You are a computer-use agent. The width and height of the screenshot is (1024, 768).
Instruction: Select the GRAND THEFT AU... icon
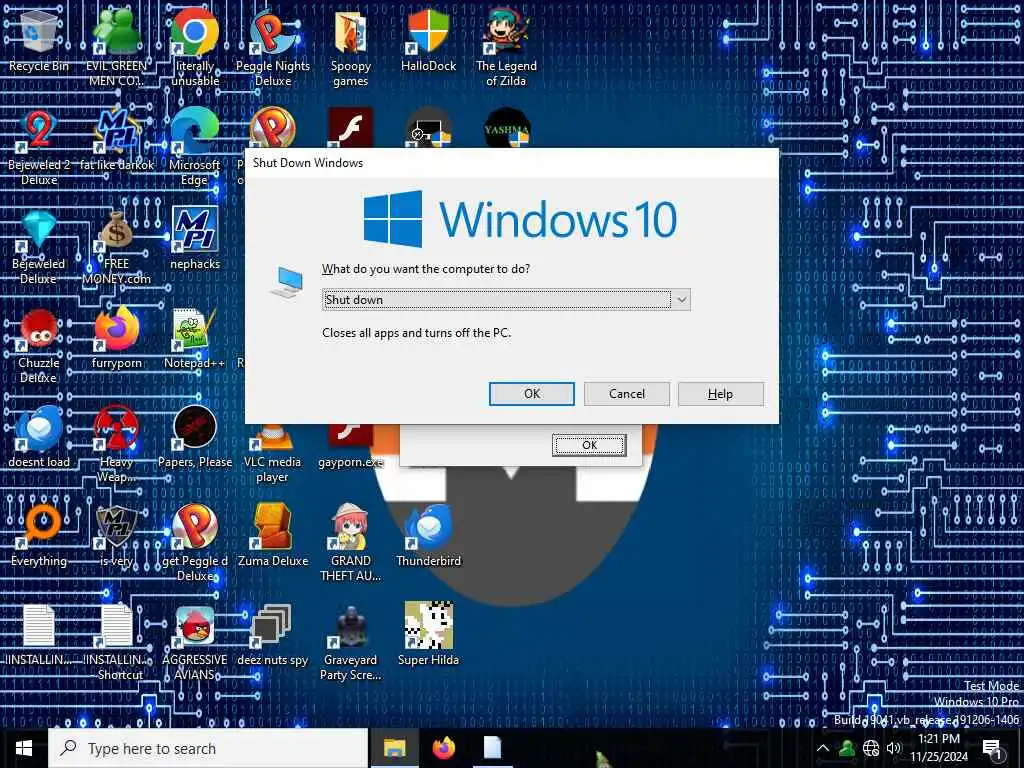pos(351,543)
